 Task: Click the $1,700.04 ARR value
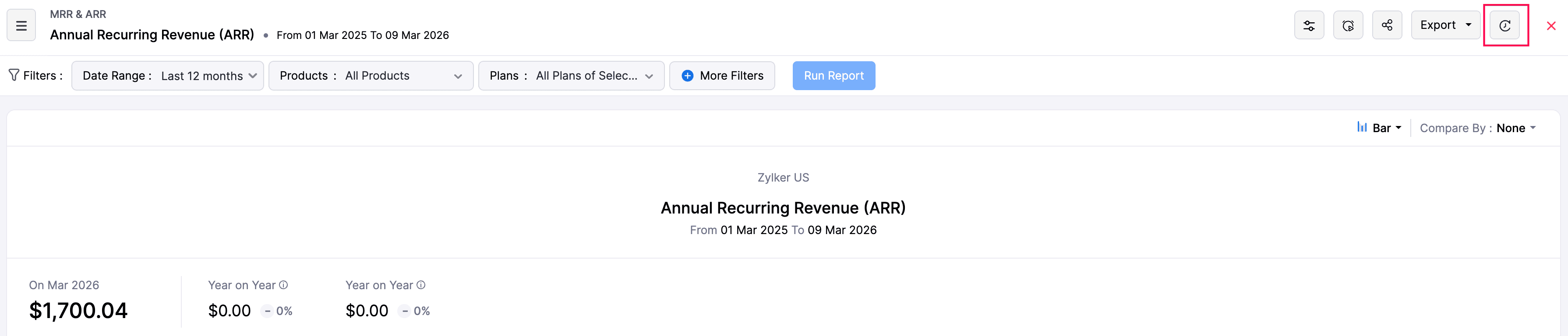78,311
